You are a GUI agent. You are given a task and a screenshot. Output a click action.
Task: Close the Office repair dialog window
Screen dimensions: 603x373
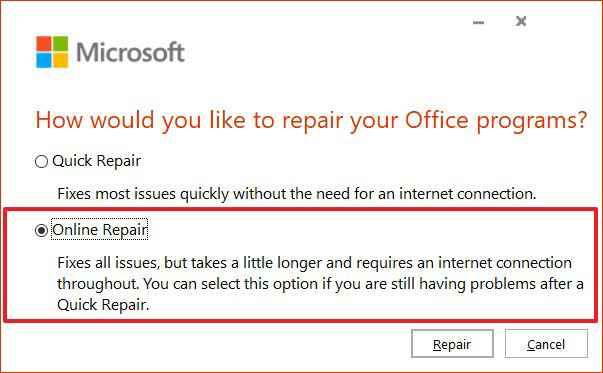click(521, 21)
